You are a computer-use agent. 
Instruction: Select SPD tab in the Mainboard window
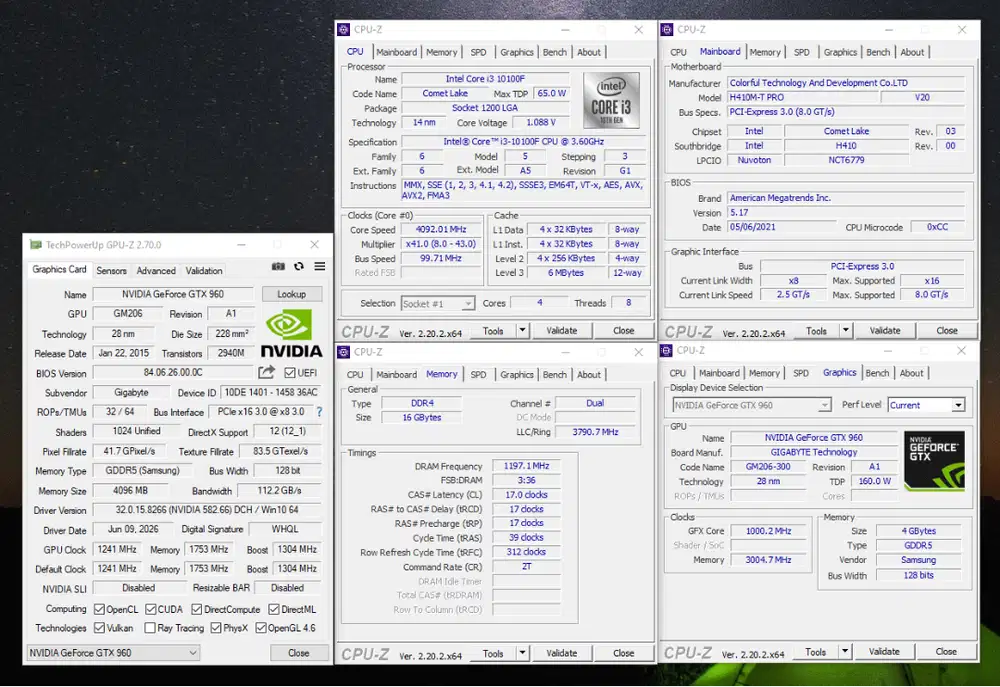[802, 52]
